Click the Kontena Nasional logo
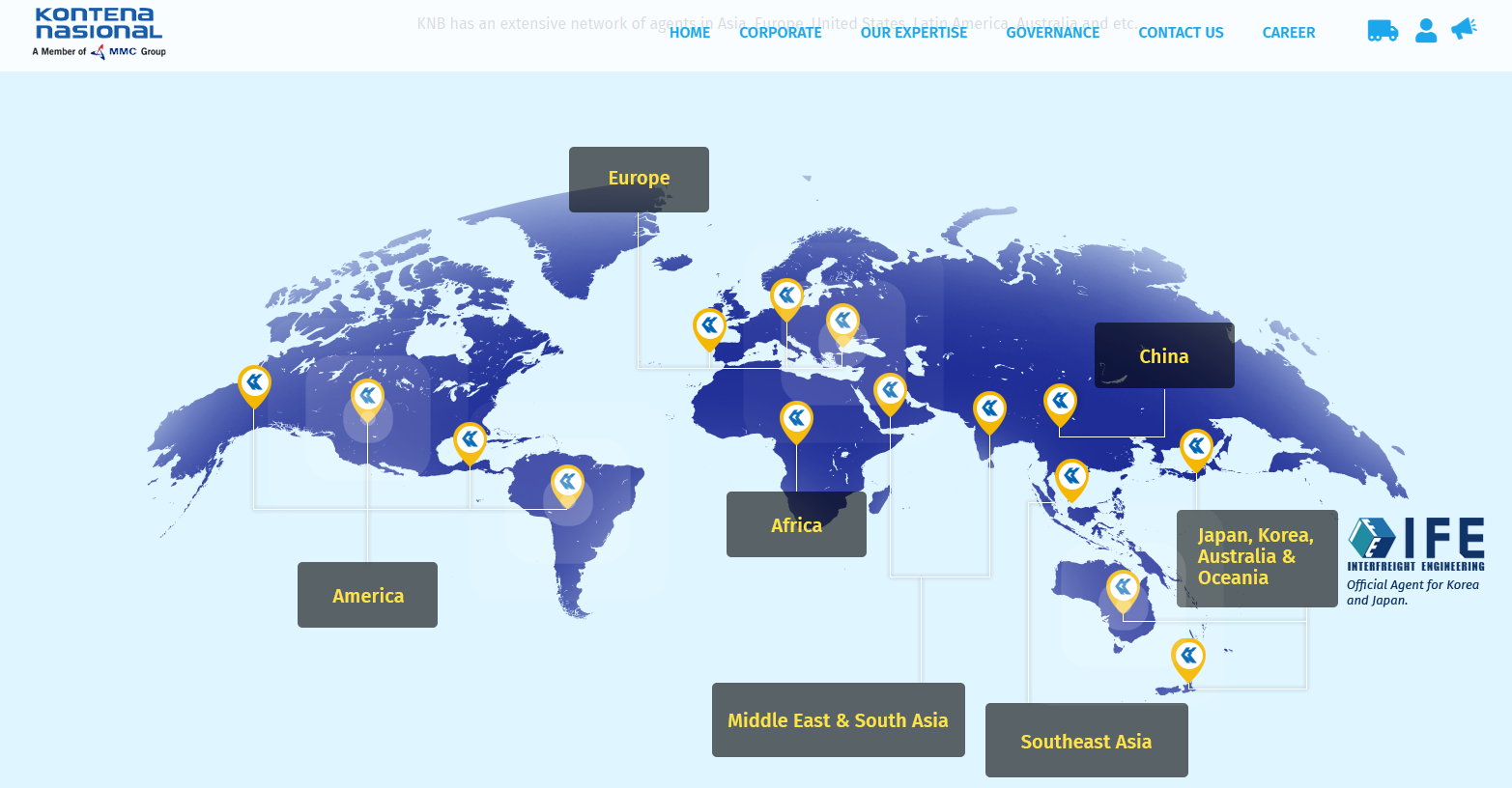The width and height of the screenshot is (1512, 788). pyautogui.click(x=99, y=32)
